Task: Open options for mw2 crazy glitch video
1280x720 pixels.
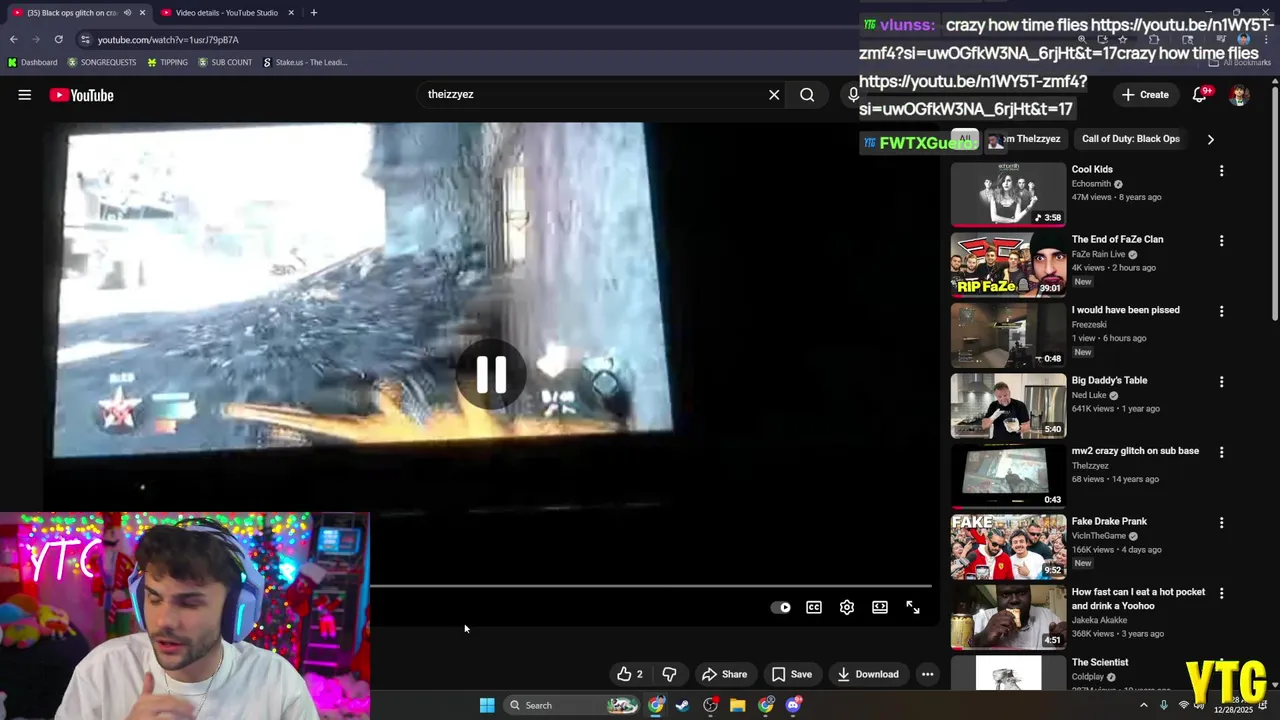Action: [1221, 452]
